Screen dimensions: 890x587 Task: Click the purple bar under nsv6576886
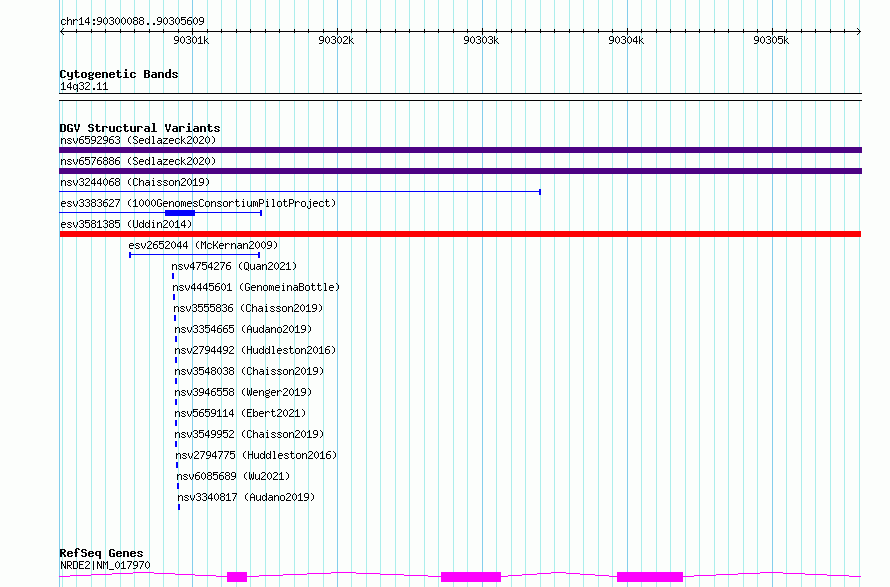point(460,171)
